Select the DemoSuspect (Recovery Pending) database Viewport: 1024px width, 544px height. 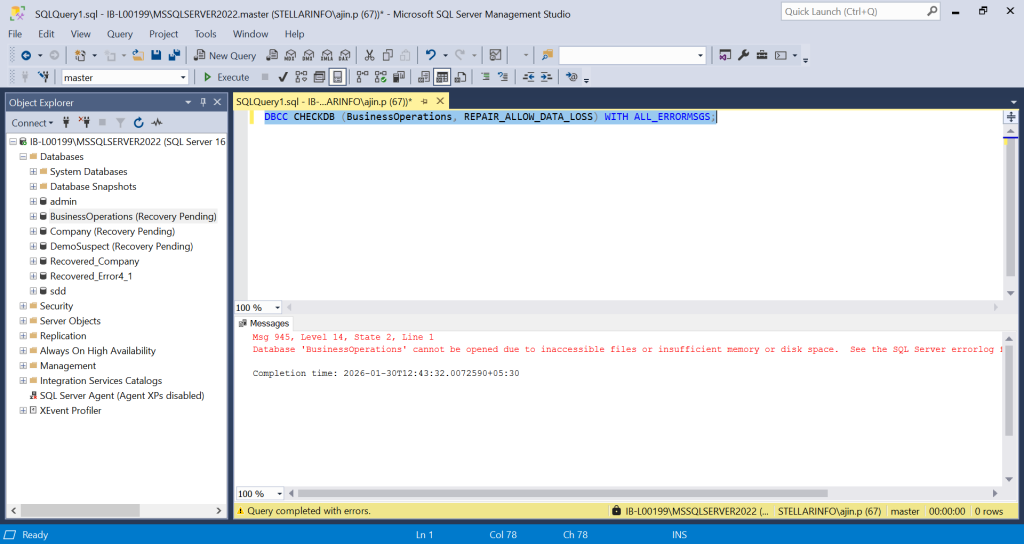pos(121,246)
